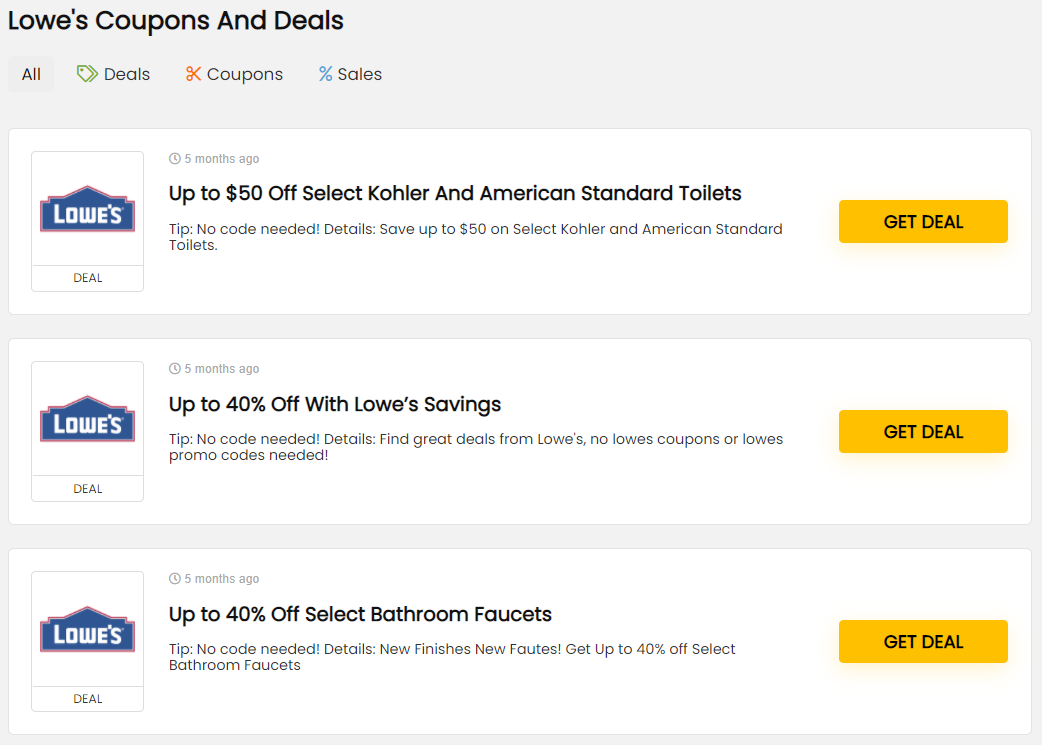Click the Lowe's logo on Kohler toilets deal

click(x=87, y=209)
